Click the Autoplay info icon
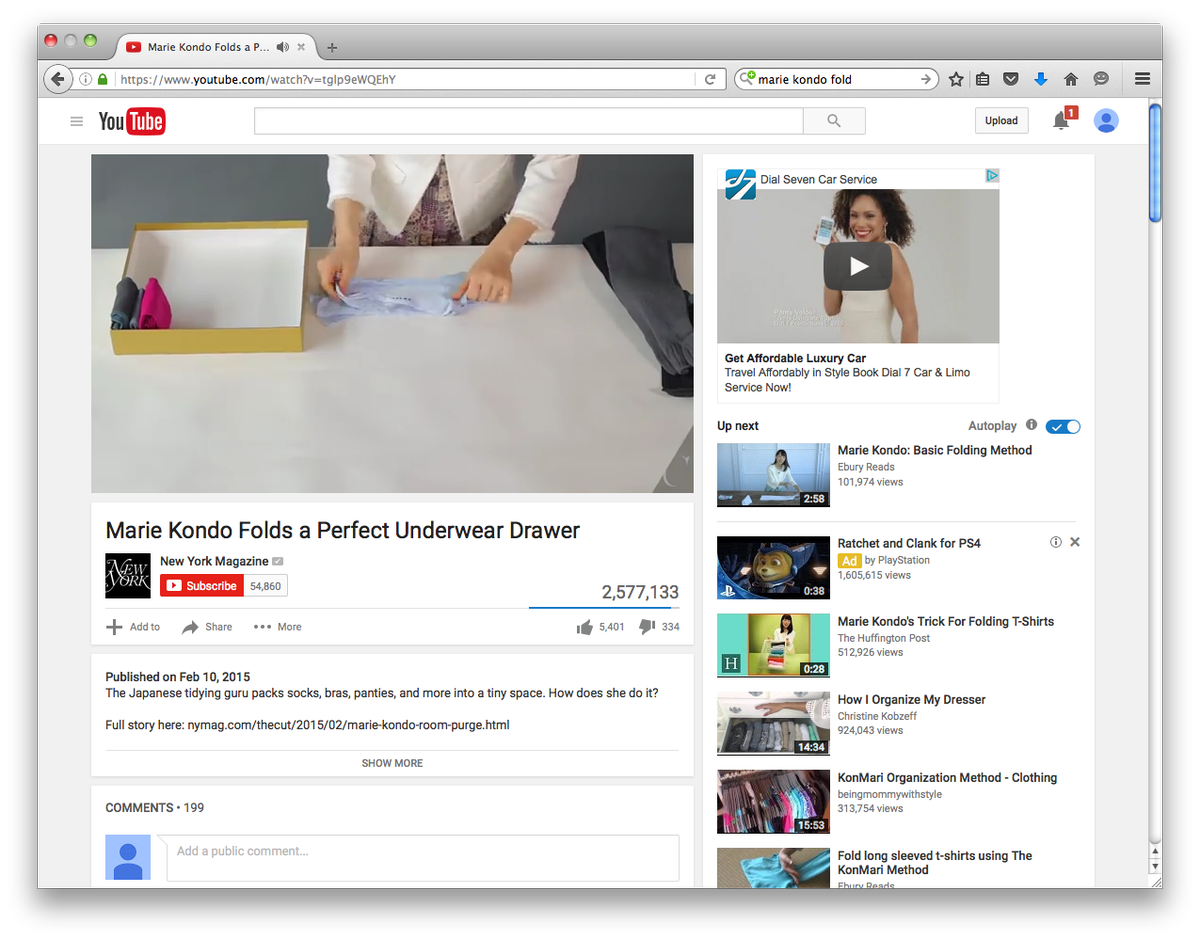Screen dimensions: 1200x940 pyautogui.click(x=1031, y=425)
